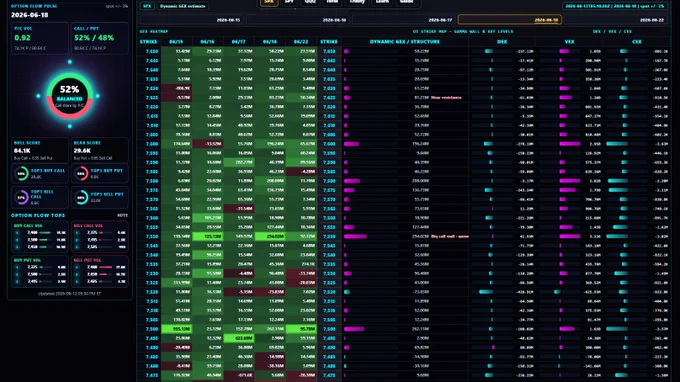Viewport: 680px width, 382px height.
Task: Click the red ring icon for TOP3 BUY PUT
Action: (x=81, y=173)
